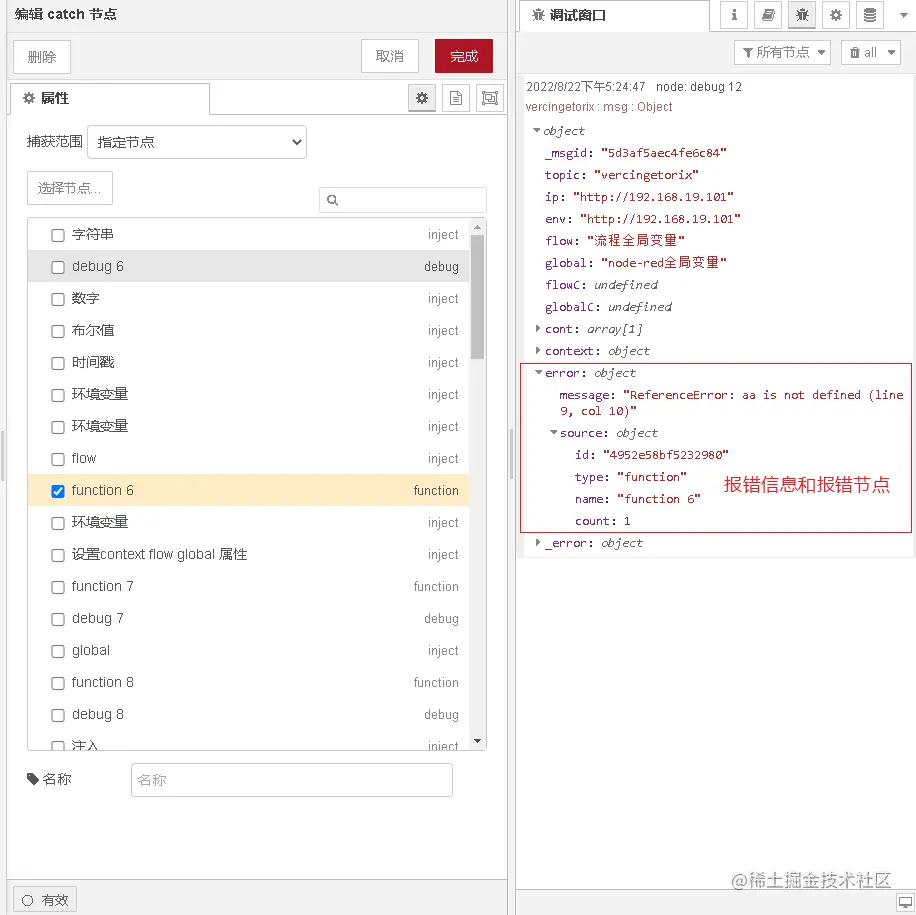Screen dimensions: 916x915
Task: Open the debug bug sidebar icon
Action: [802, 15]
